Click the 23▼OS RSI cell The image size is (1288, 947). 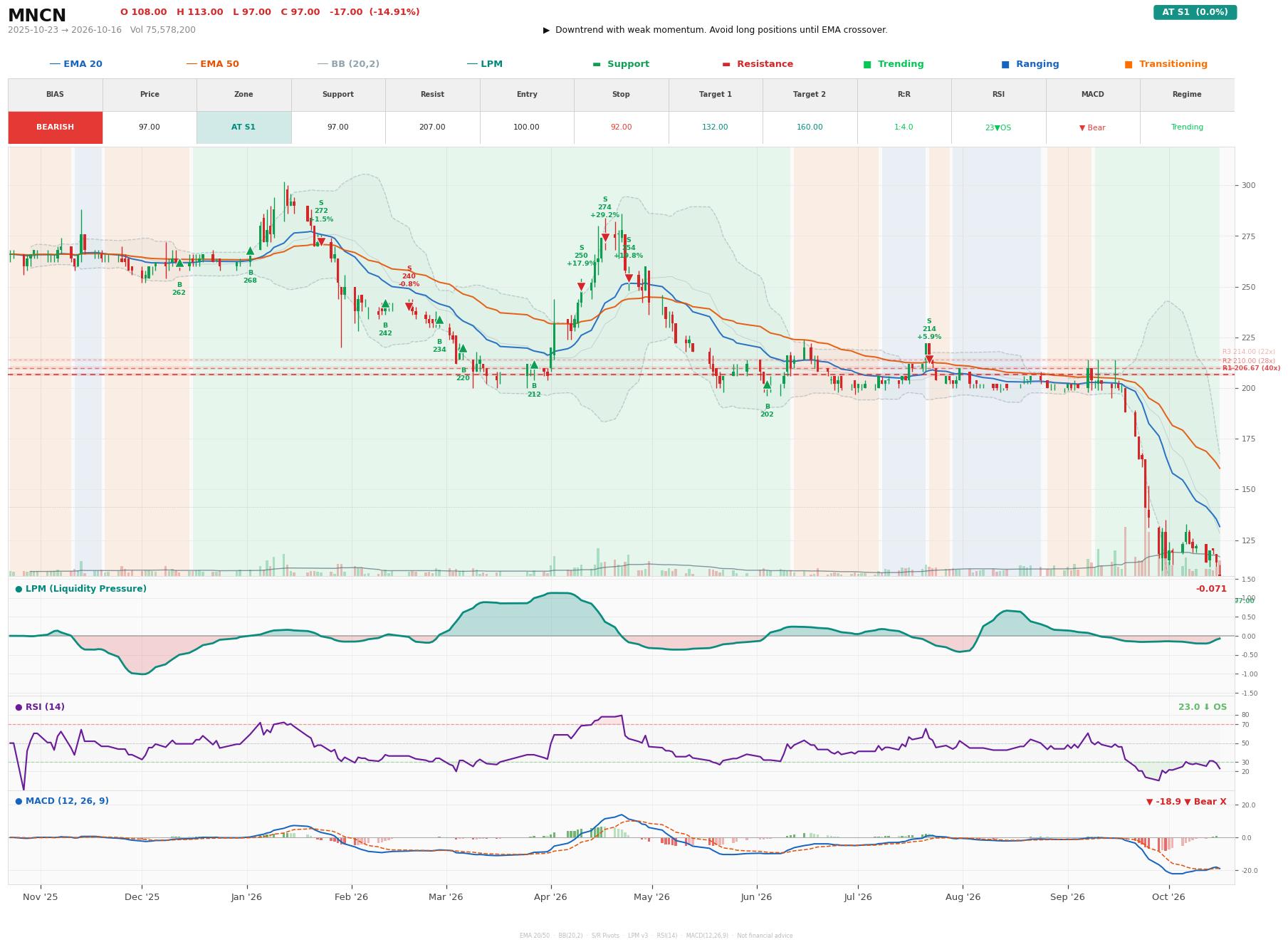(998, 128)
